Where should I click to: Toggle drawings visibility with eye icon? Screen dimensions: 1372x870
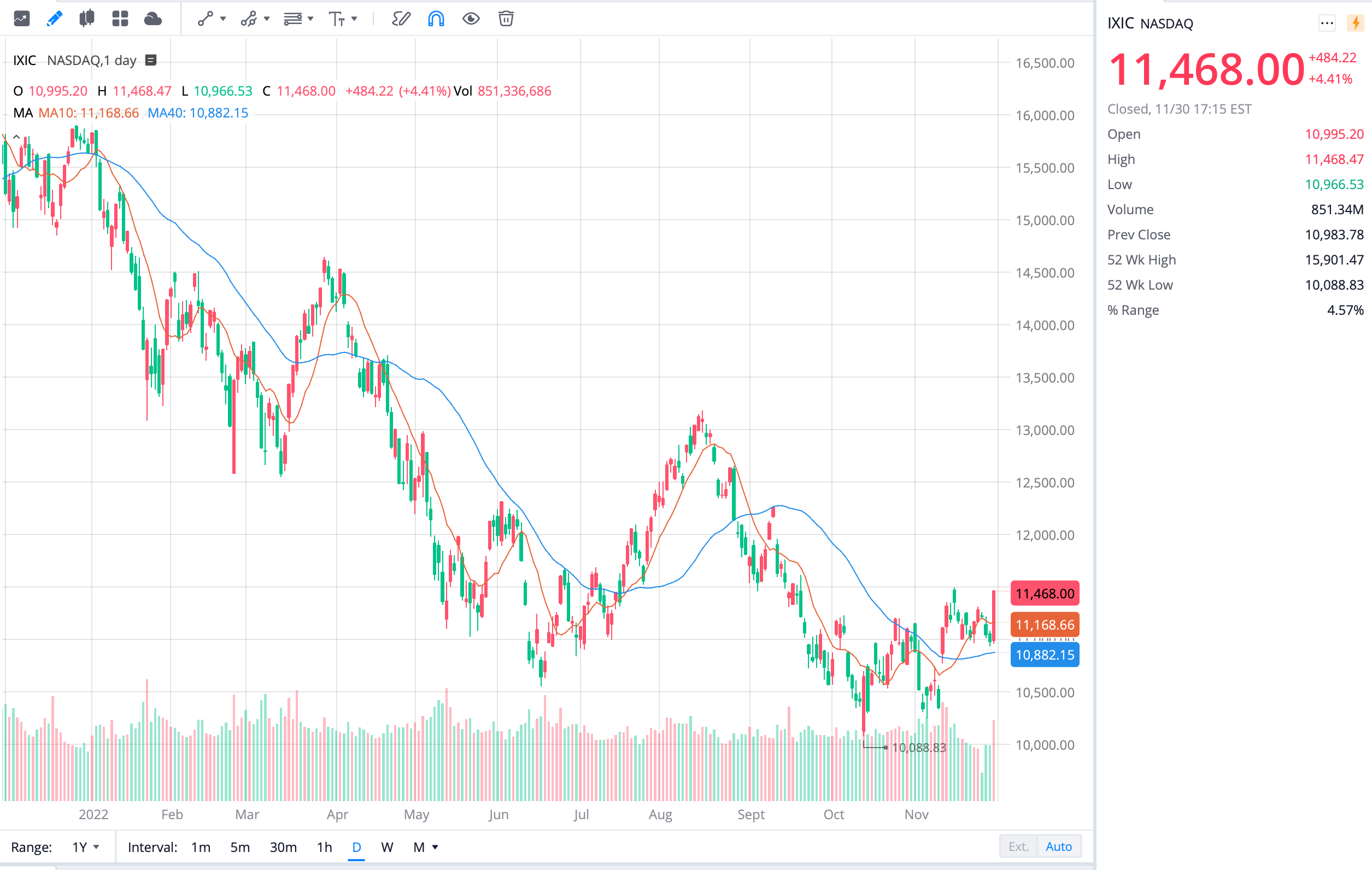pos(471,19)
